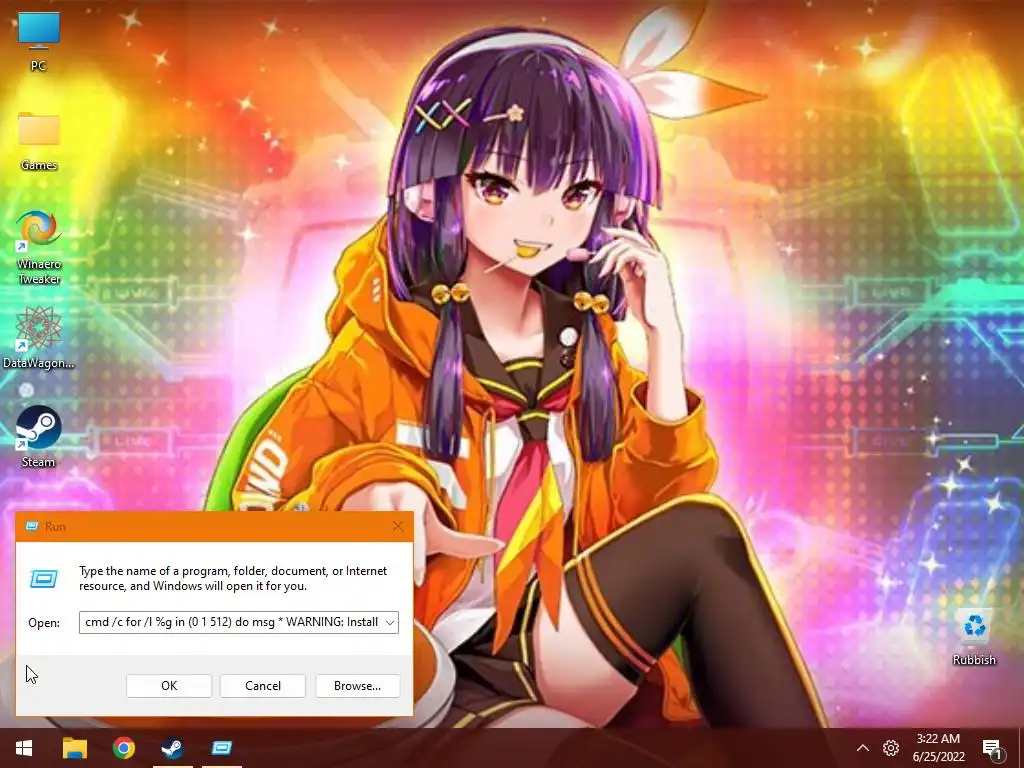1024x768 pixels.
Task: Click the Run program icon inside dialog
Action: tap(44, 578)
